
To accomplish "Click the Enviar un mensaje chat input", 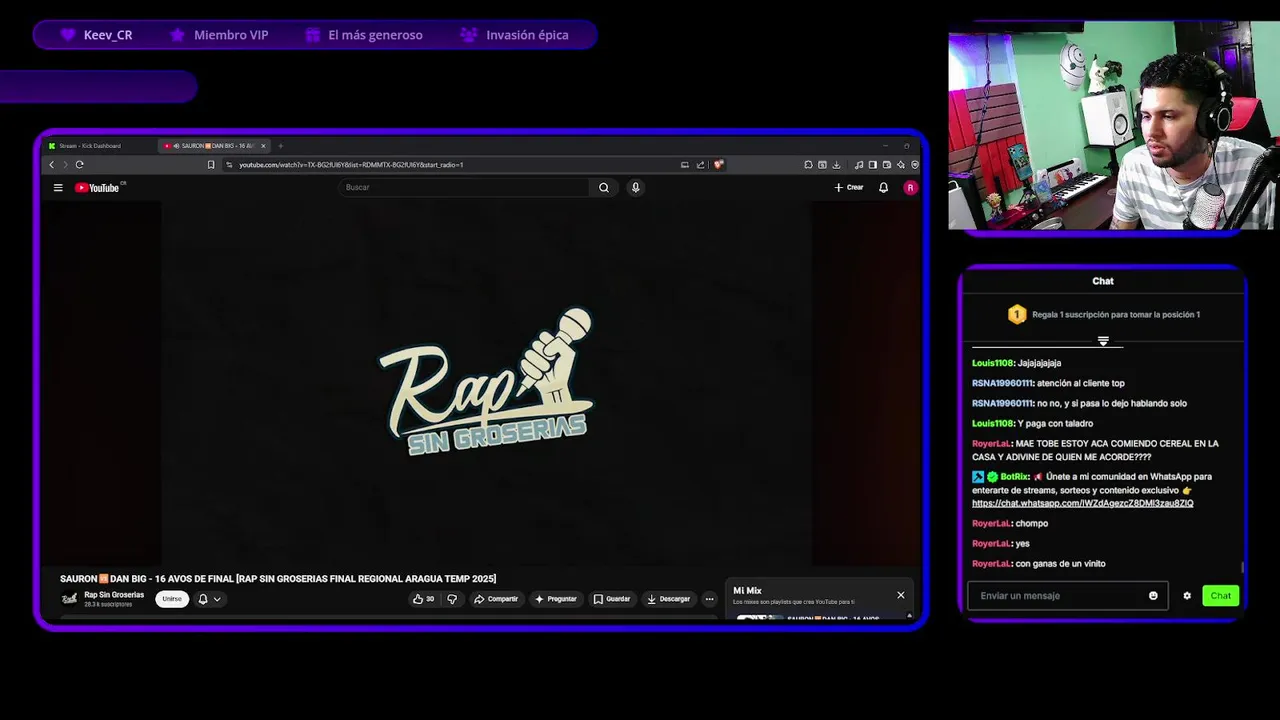I will click(x=1067, y=596).
